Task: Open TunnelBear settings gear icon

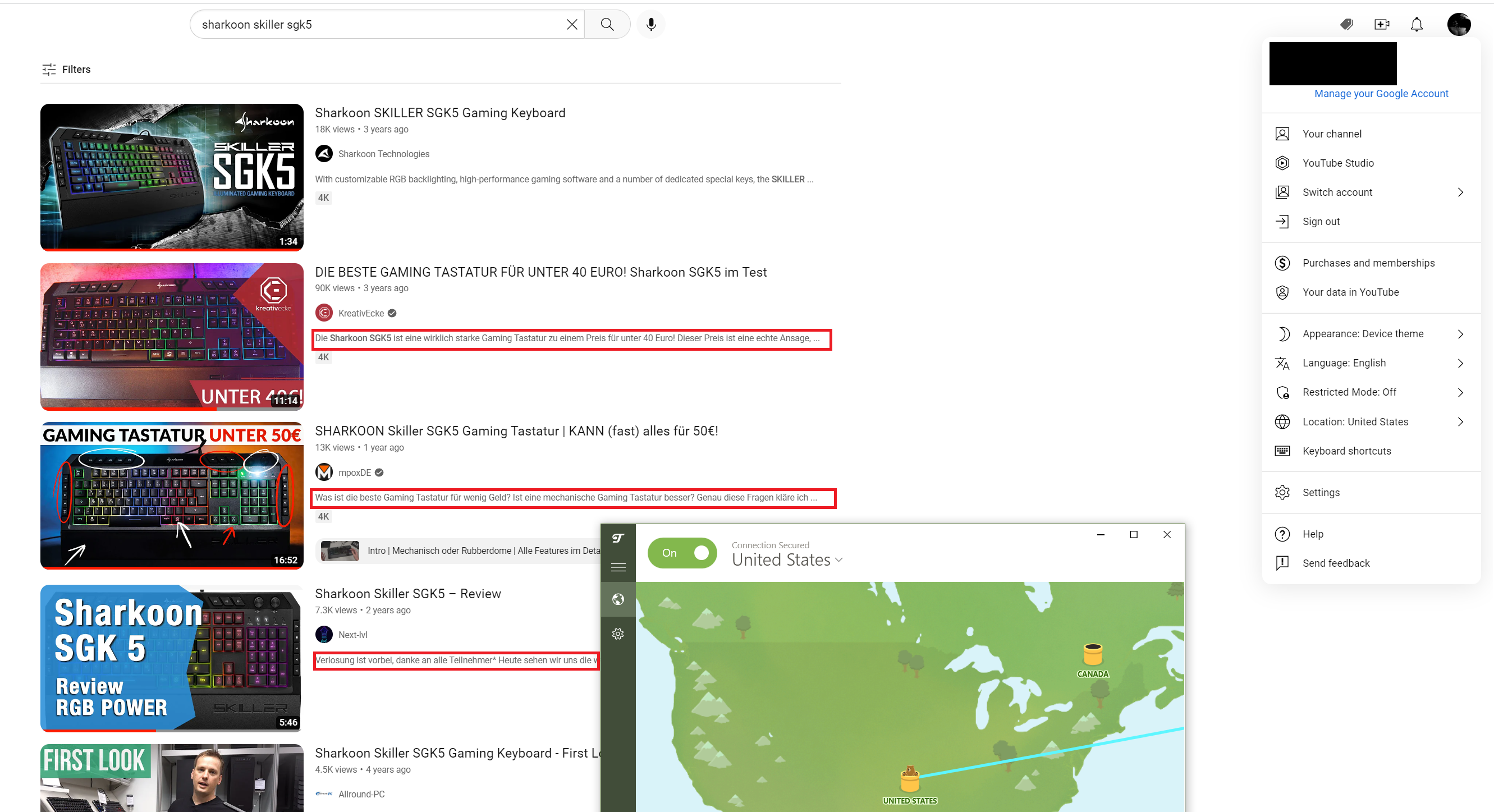Action: point(618,634)
